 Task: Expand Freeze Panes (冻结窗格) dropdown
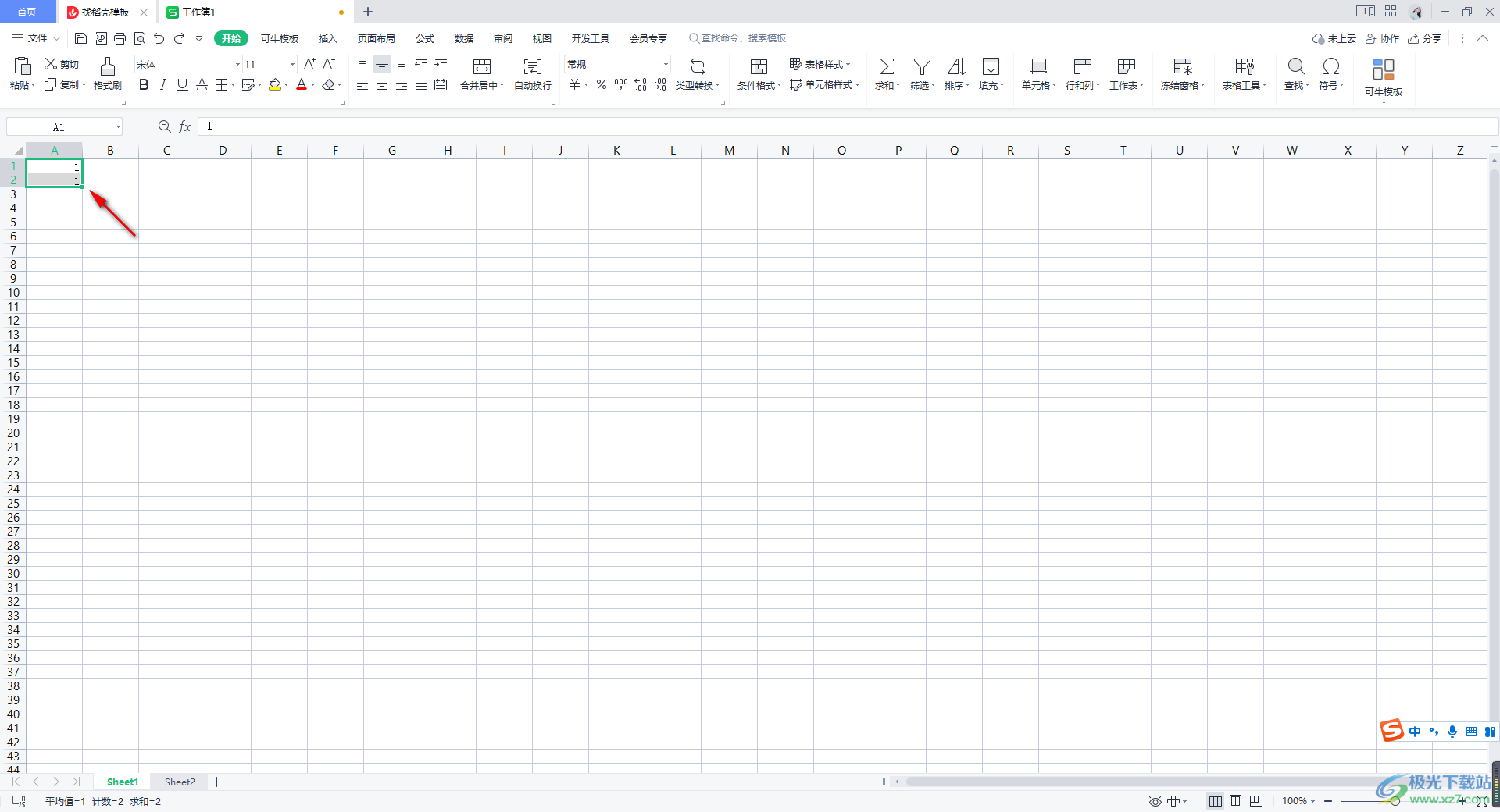[x=1202, y=85]
